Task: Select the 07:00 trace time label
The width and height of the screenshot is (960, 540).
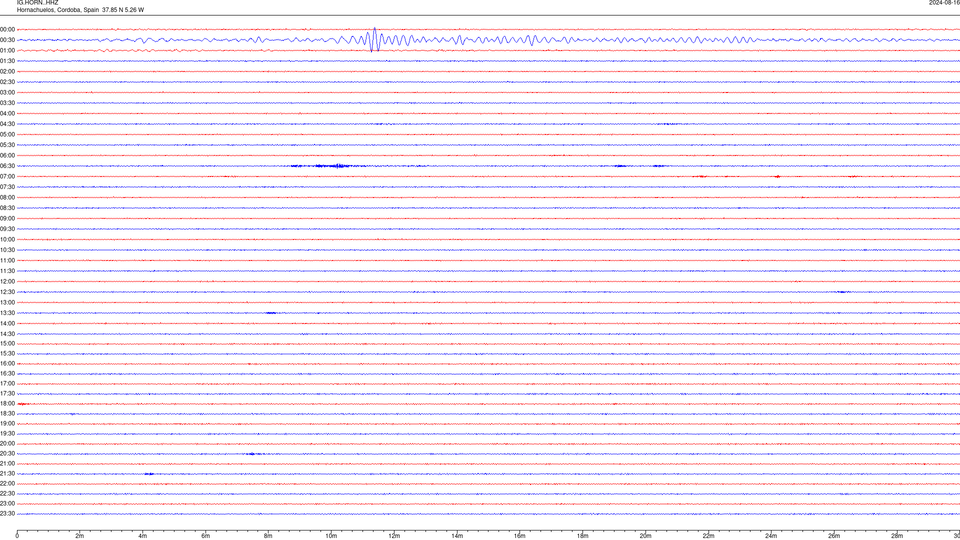Action: (7, 177)
